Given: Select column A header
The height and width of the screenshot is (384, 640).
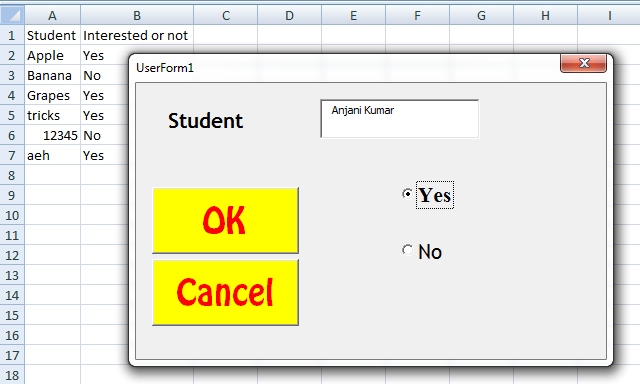Looking at the screenshot, I should click(x=52, y=16).
